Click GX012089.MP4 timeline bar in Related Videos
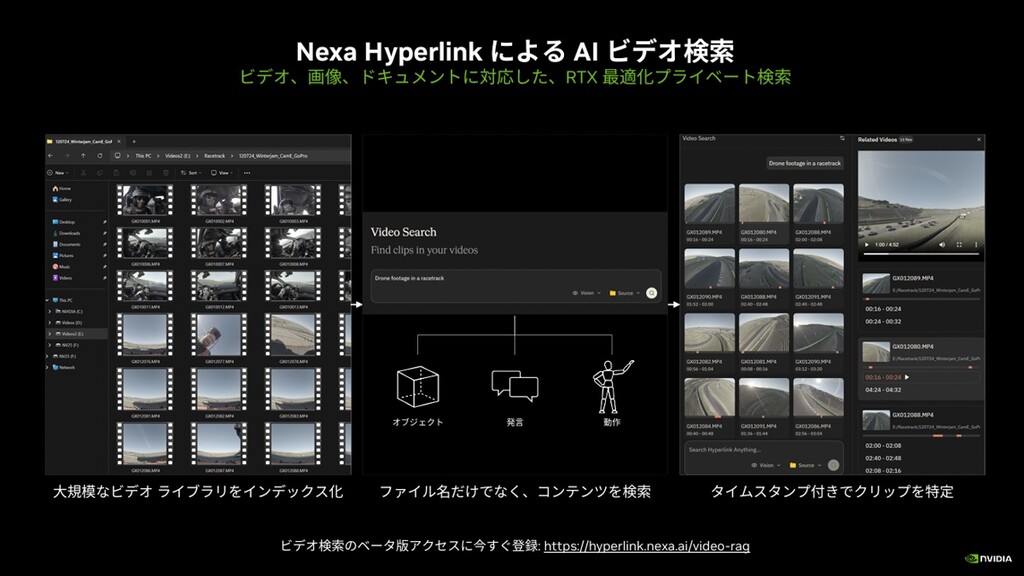The image size is (1024, 576). click(921, 300)
